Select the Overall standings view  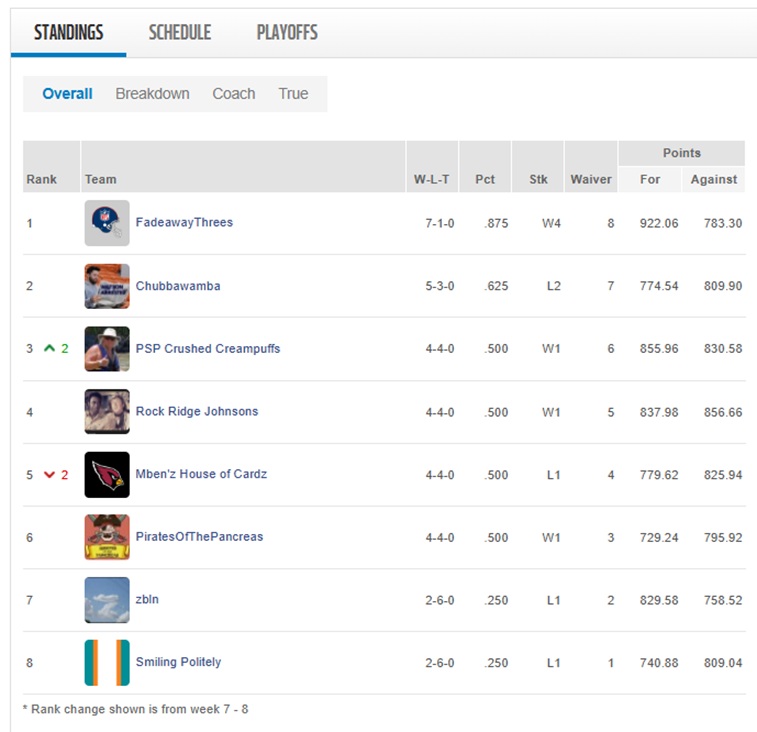point(67,93)
